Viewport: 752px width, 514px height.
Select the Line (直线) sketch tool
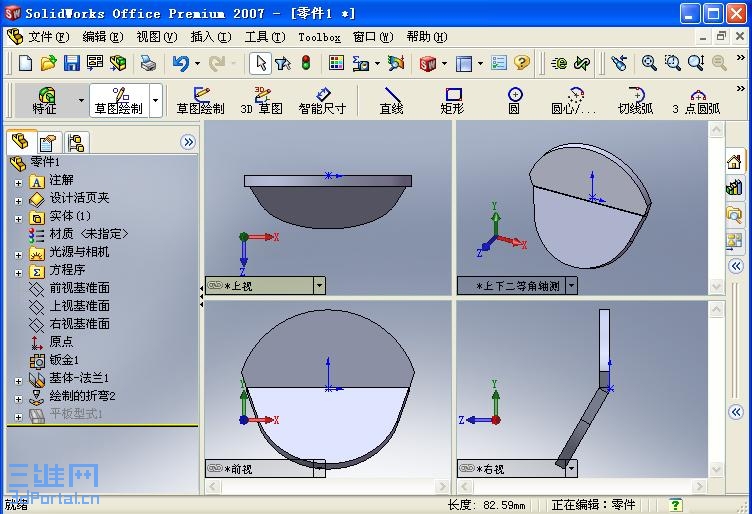(x=392, y=101)
